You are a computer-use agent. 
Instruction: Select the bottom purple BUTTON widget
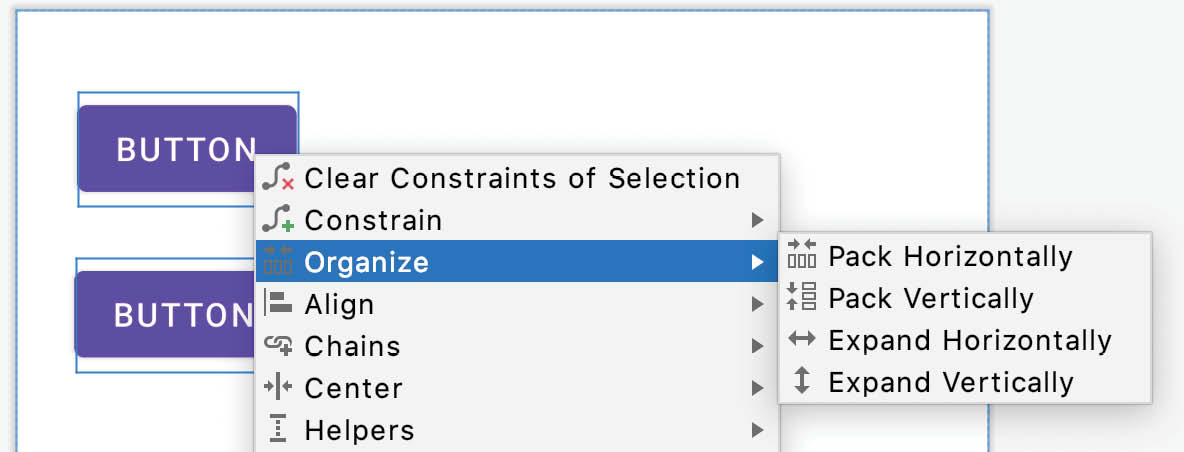[x=165, y=314]
